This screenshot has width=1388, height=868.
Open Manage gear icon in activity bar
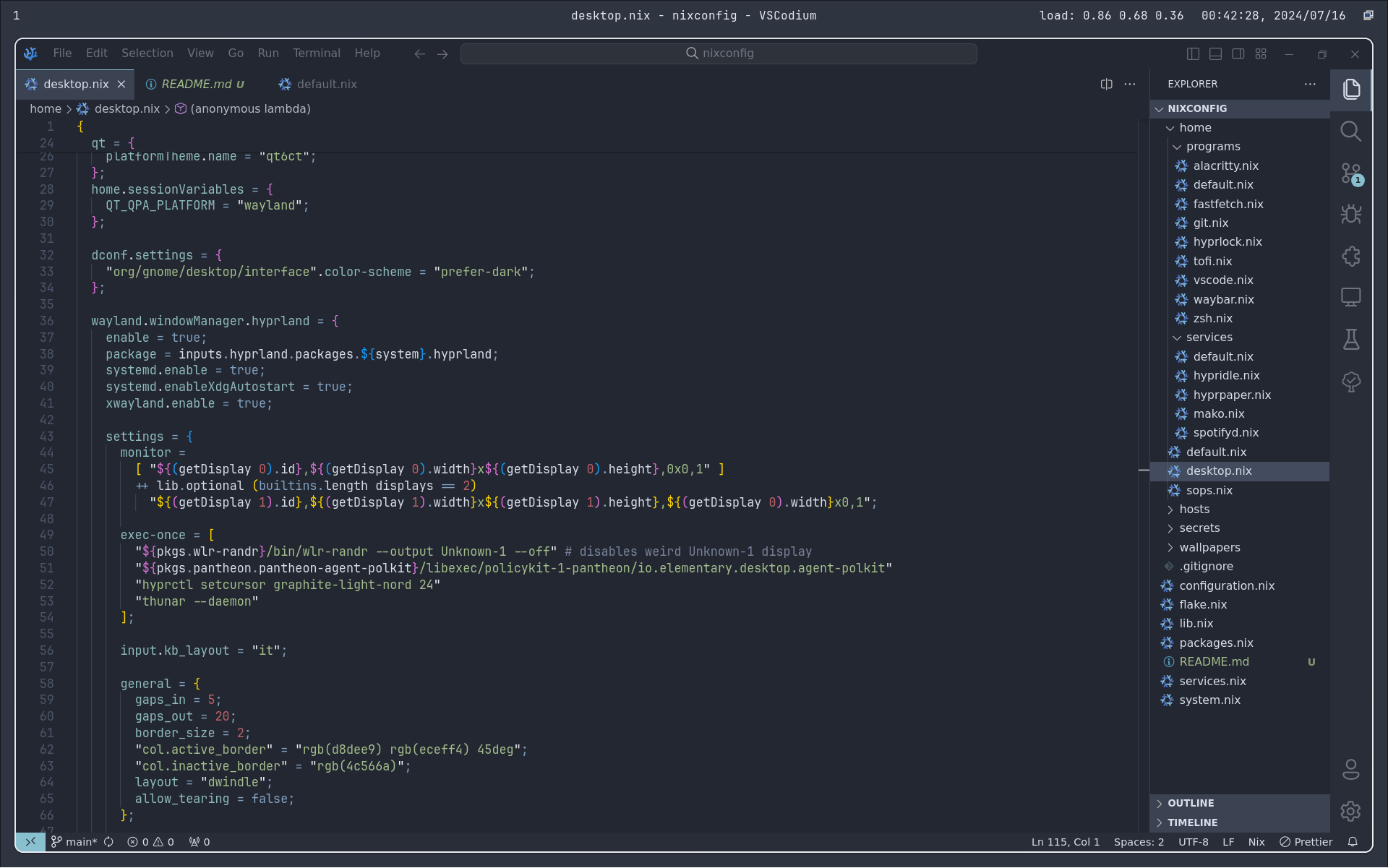click(1350, 811)
